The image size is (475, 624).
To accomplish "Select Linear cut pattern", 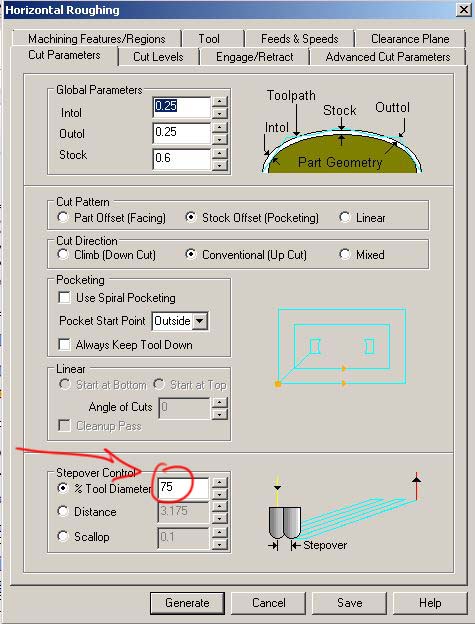I will (362, 218).
